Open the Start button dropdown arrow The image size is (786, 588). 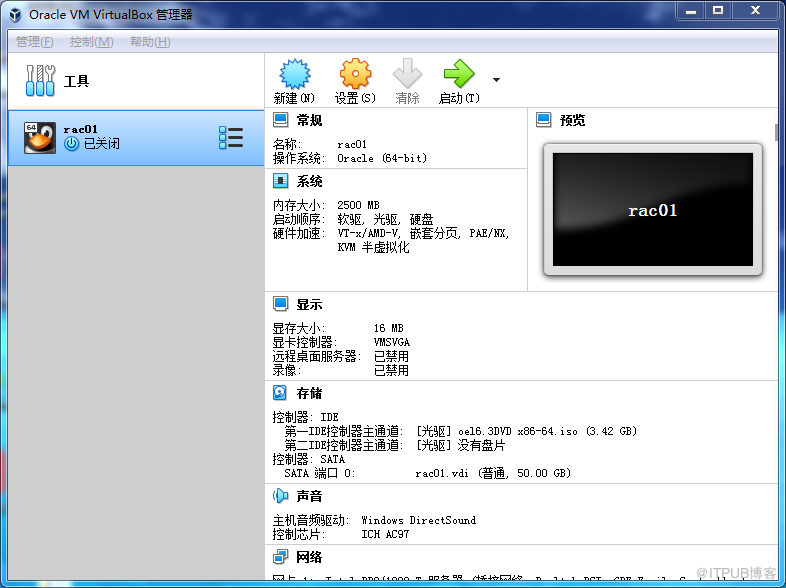pyautogui.click(x=496, y=80)
